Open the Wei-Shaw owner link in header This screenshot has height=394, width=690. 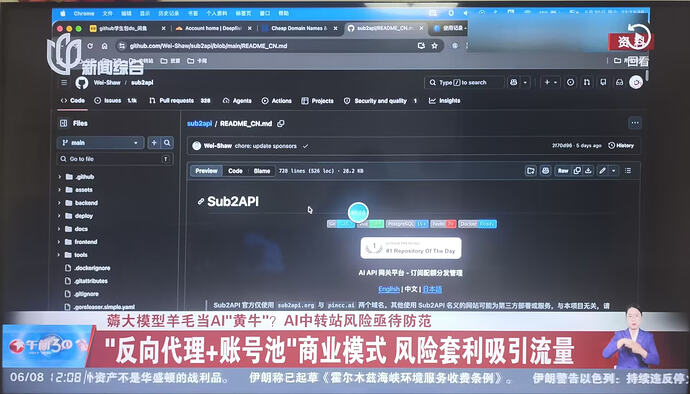pyautogui.click(x=107, y=83)
